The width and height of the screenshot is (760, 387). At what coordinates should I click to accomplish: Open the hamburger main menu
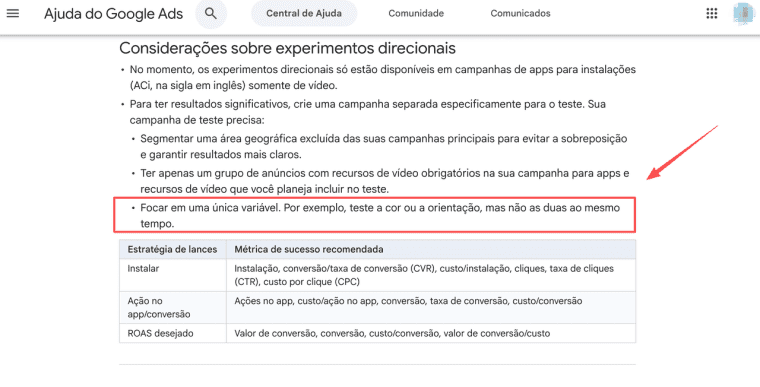[x=13, y=13]
